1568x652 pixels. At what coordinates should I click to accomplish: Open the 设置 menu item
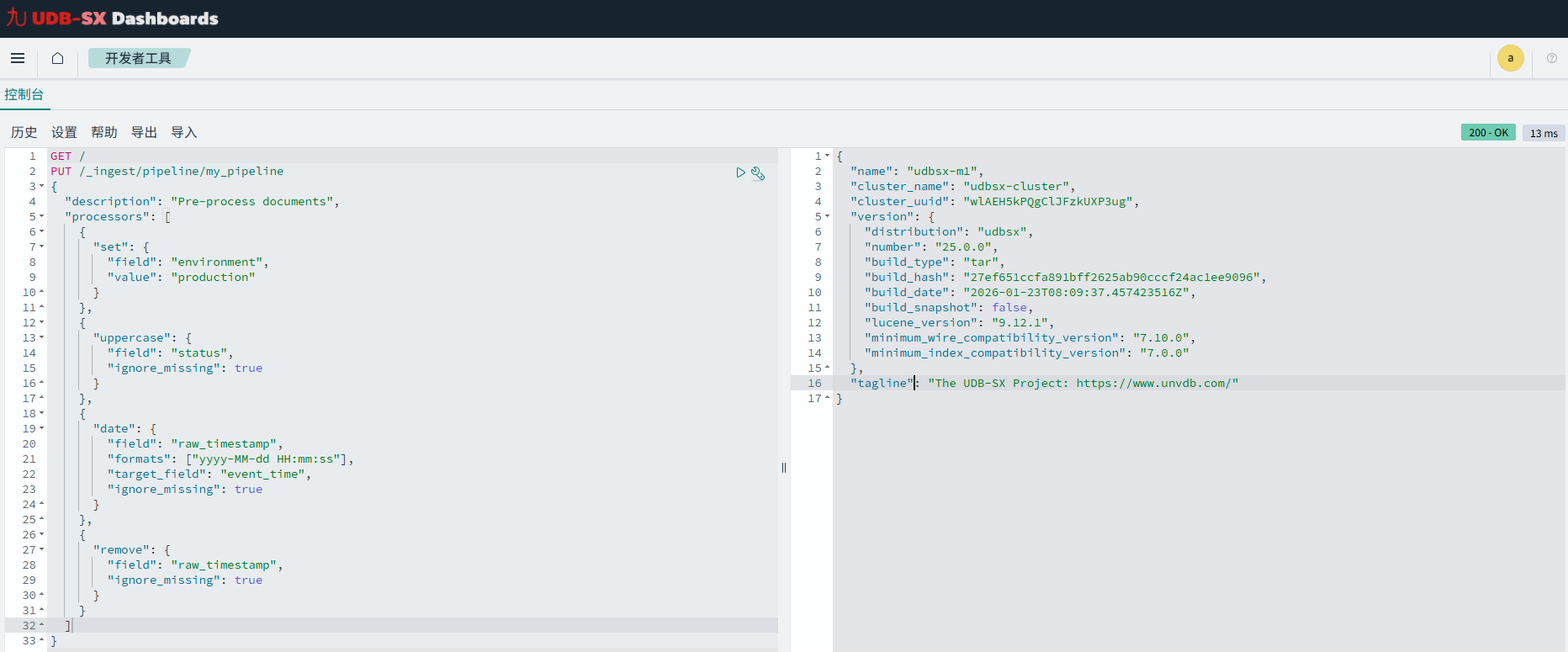click(64, 132)
